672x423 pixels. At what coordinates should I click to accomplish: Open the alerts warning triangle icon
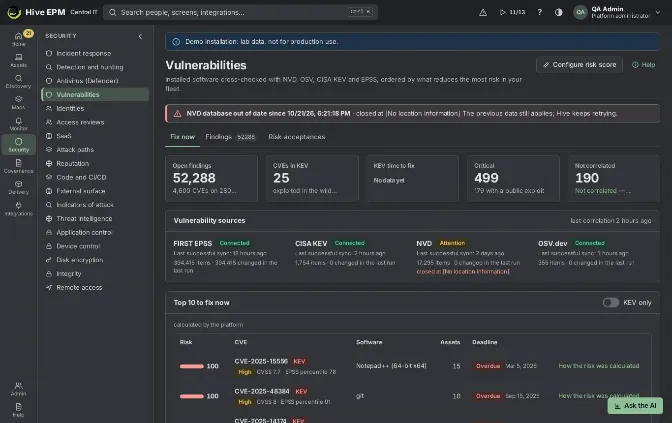[x=483, y=12]
